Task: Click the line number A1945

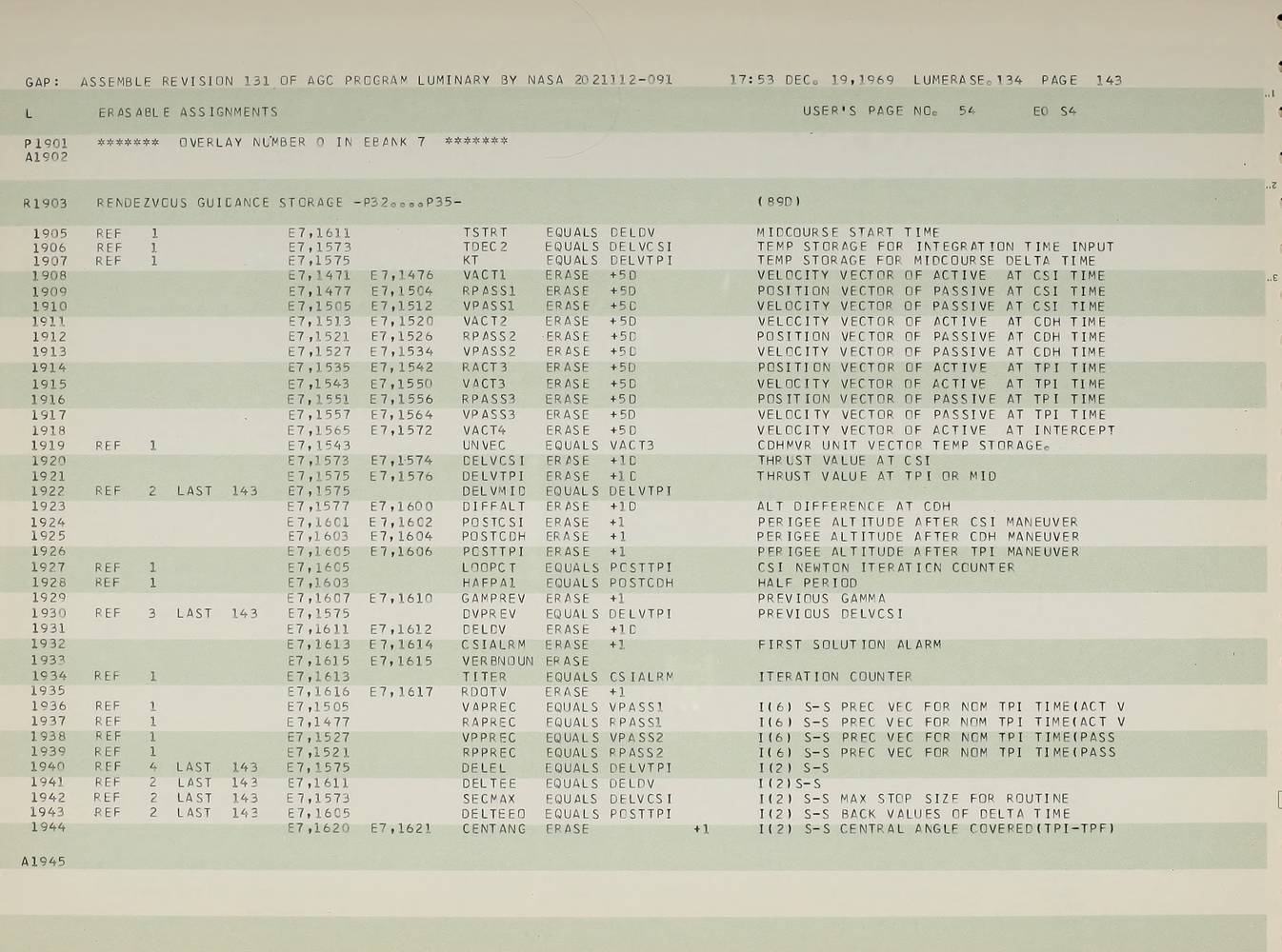Action: [44, 862]
